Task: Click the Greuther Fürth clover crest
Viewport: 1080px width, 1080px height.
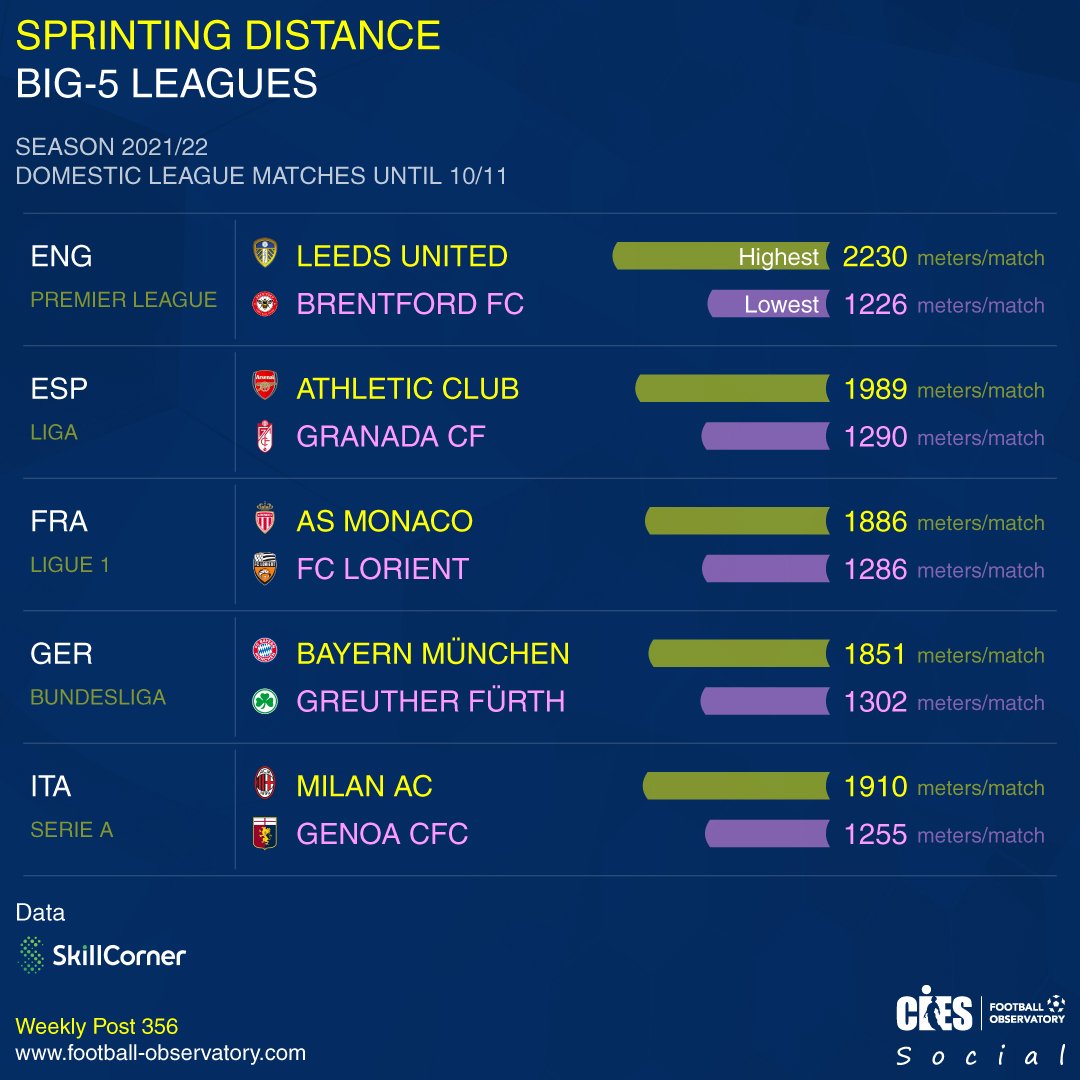Action: (x=264, y=701)
